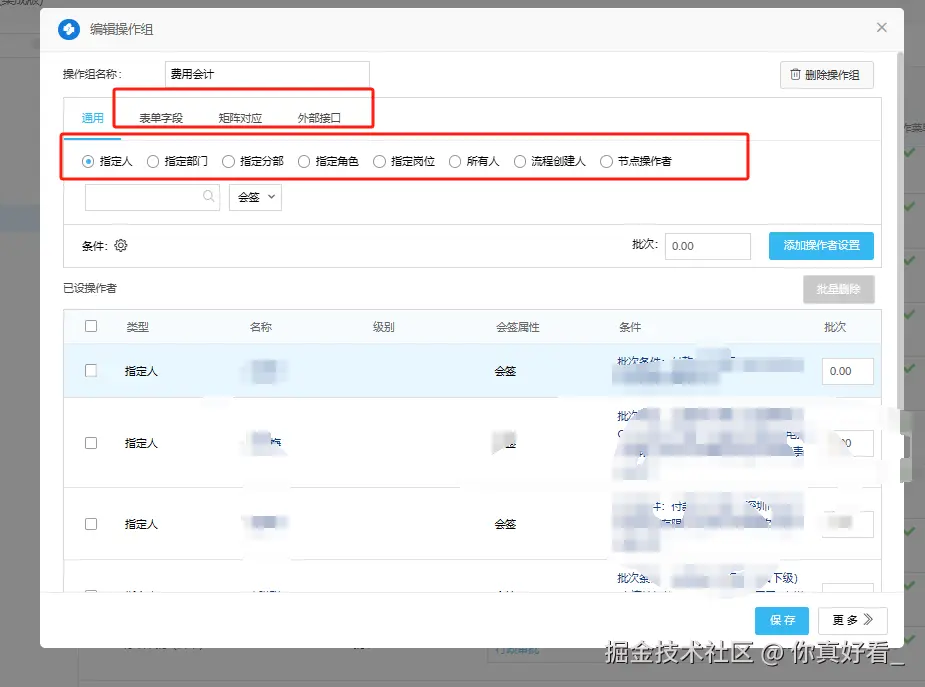This screenshot has height=687, width=925.
Task: Click the 添加操作者设置 button
Action: point(821,245)
